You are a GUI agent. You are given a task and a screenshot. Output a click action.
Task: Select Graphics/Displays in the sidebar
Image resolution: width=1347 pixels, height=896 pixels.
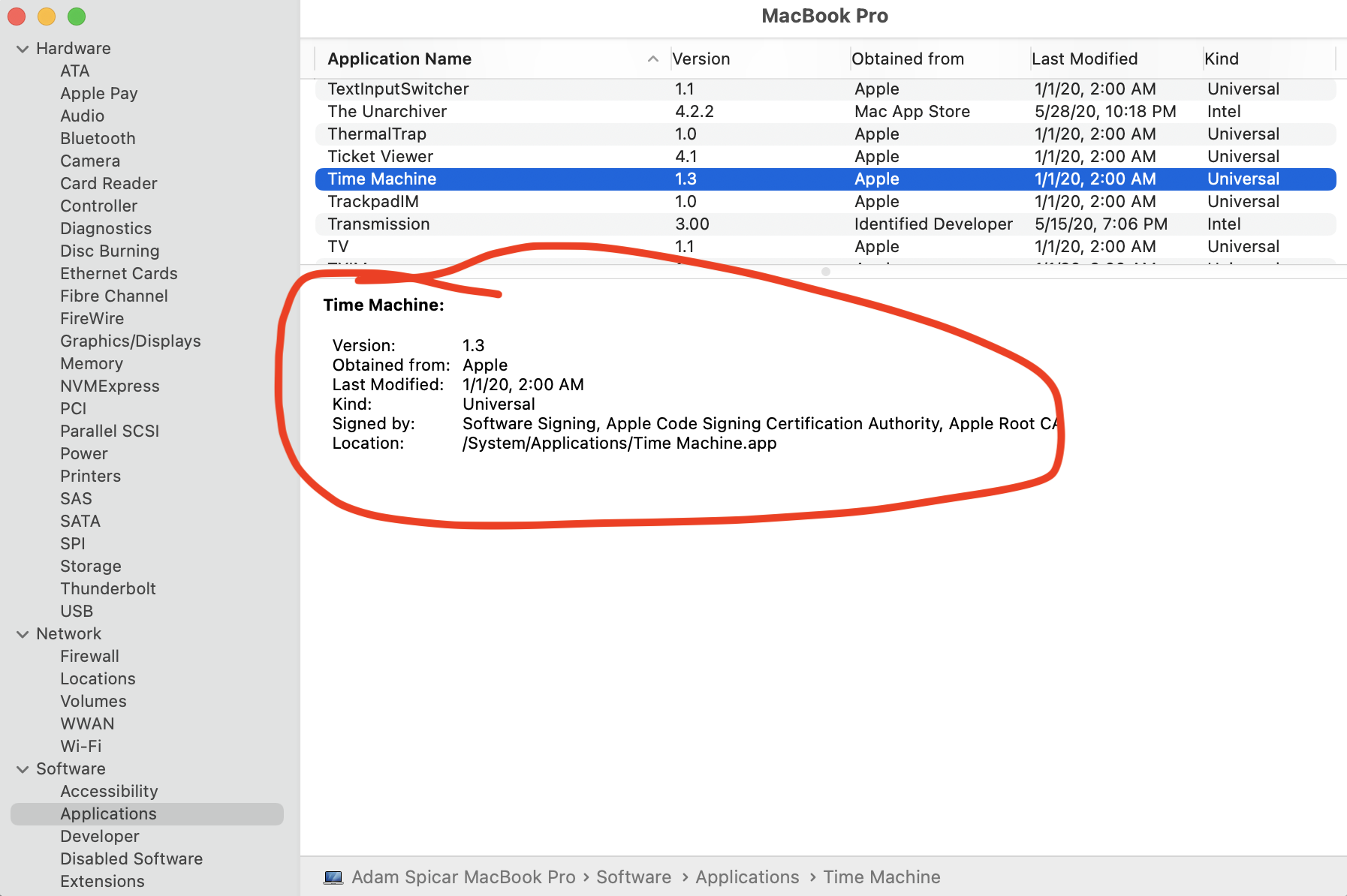coord(131,341)
